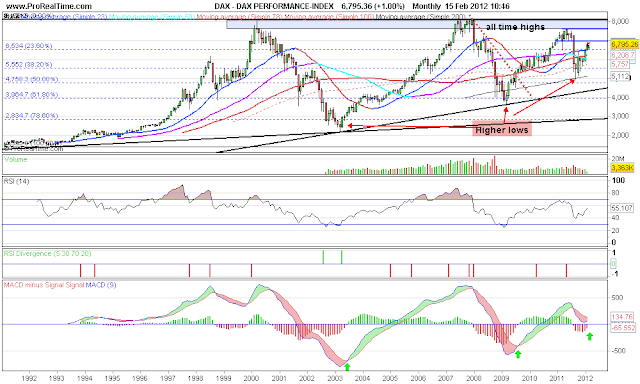This screenshot has width=640, height=384.
Task: Click the 1995 year on time axis
Action: [112, 378]
